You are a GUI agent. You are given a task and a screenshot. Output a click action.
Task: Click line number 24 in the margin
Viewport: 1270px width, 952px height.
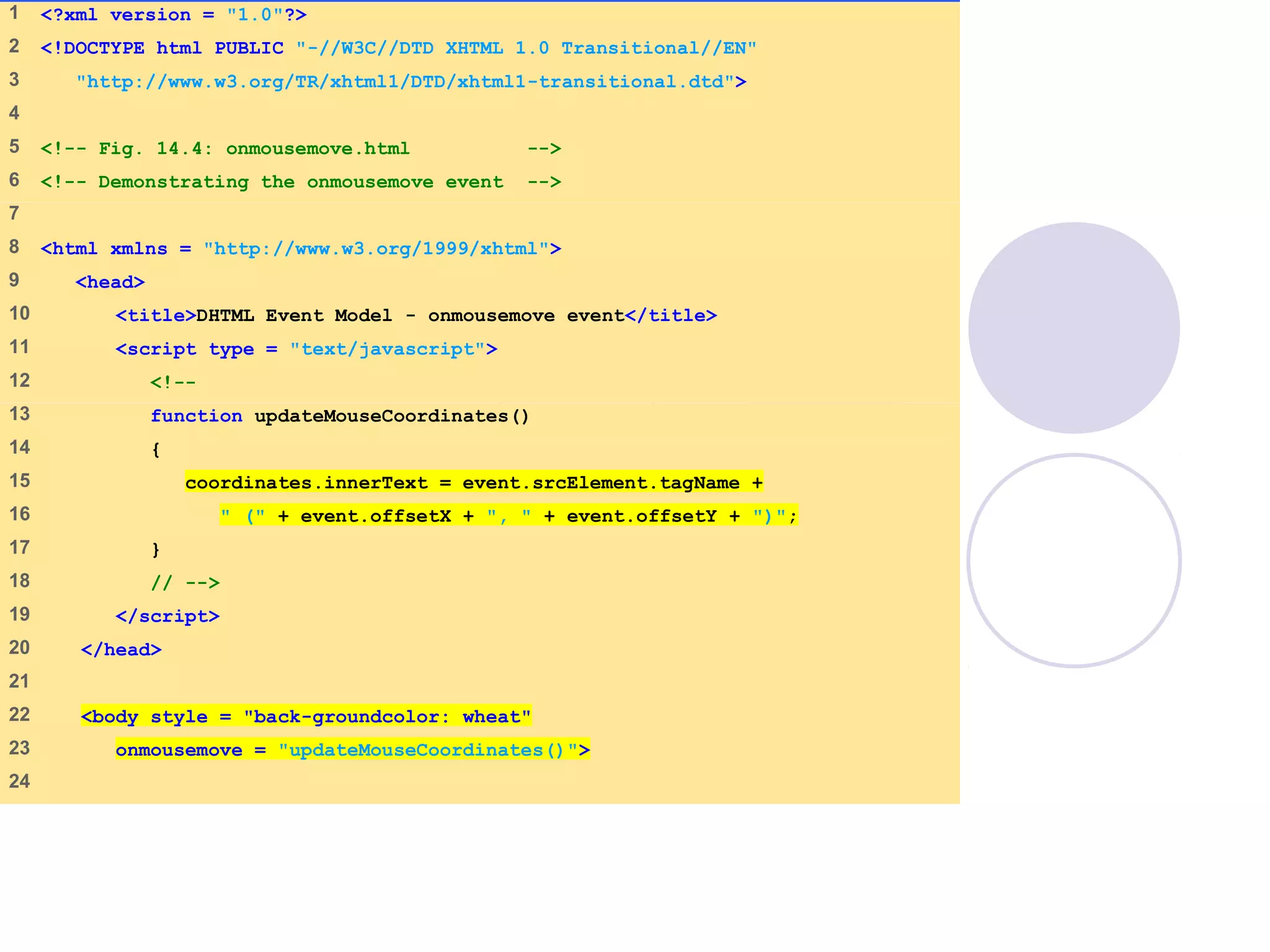click(19, 781)
